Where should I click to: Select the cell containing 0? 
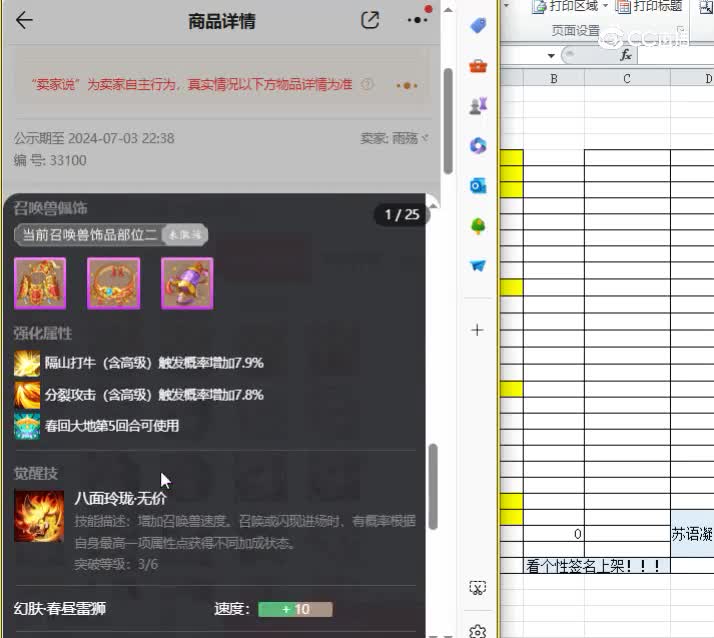pyautogui.click(x=554, y=534)
